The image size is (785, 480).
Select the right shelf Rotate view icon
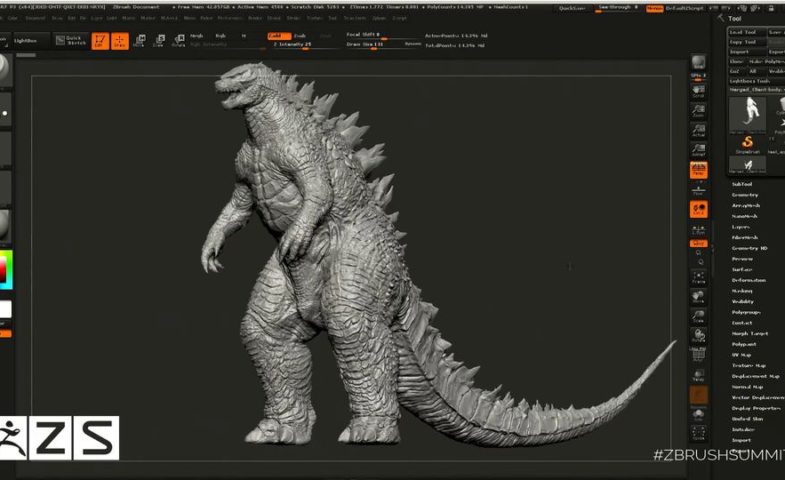698,335
